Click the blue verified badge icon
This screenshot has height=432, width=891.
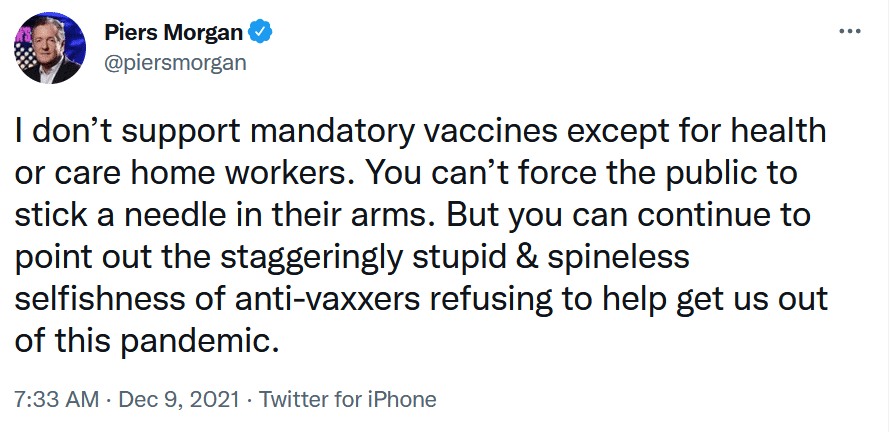click(x=261, y=32)
